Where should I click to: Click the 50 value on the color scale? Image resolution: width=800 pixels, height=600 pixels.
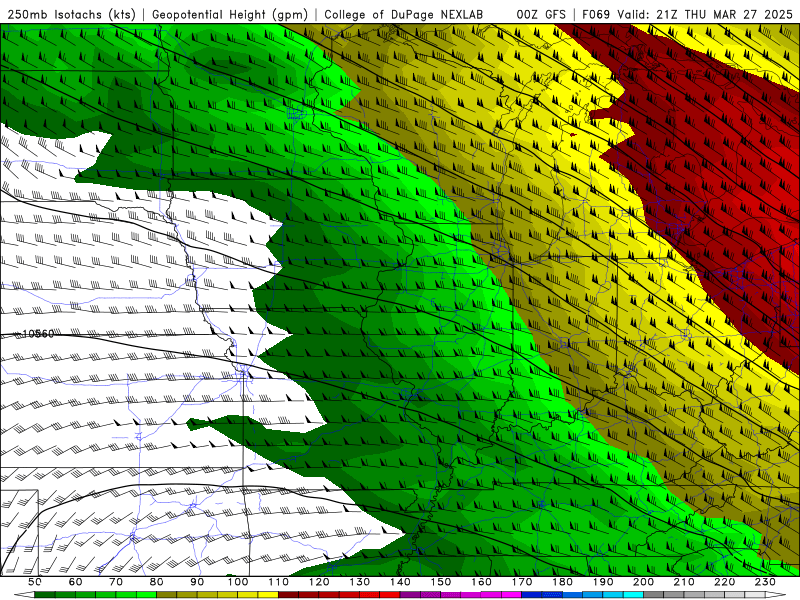[35, 582]
